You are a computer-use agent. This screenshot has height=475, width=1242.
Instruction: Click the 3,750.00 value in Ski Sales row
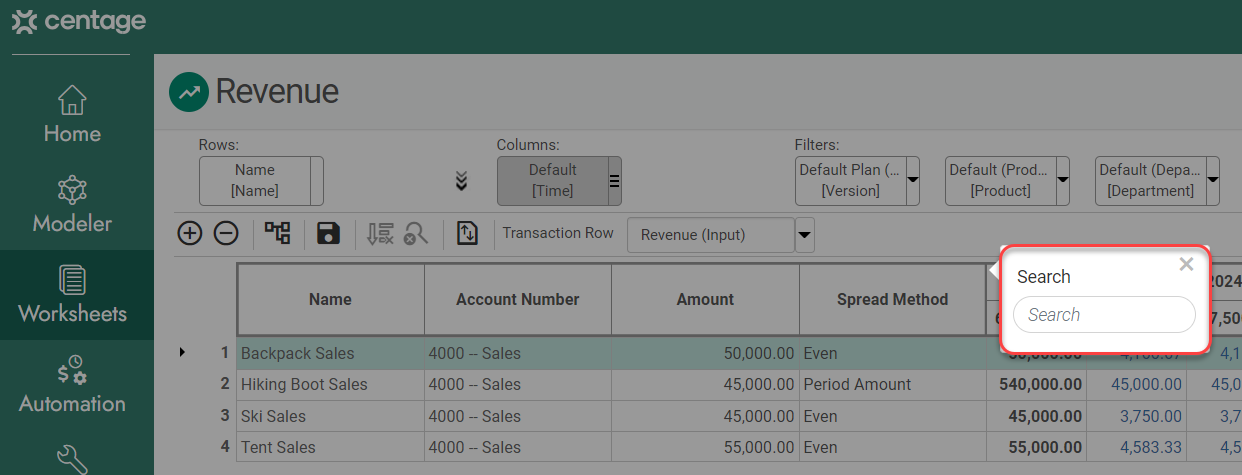[x=1137, y=416]
